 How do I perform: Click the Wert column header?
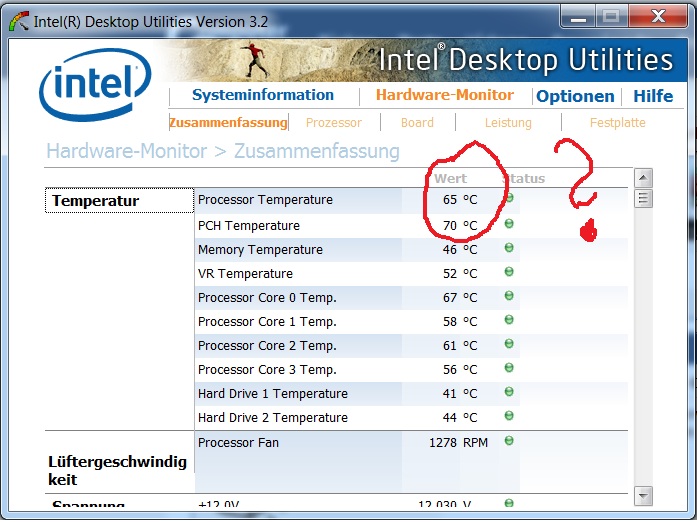tap(450, 179)
